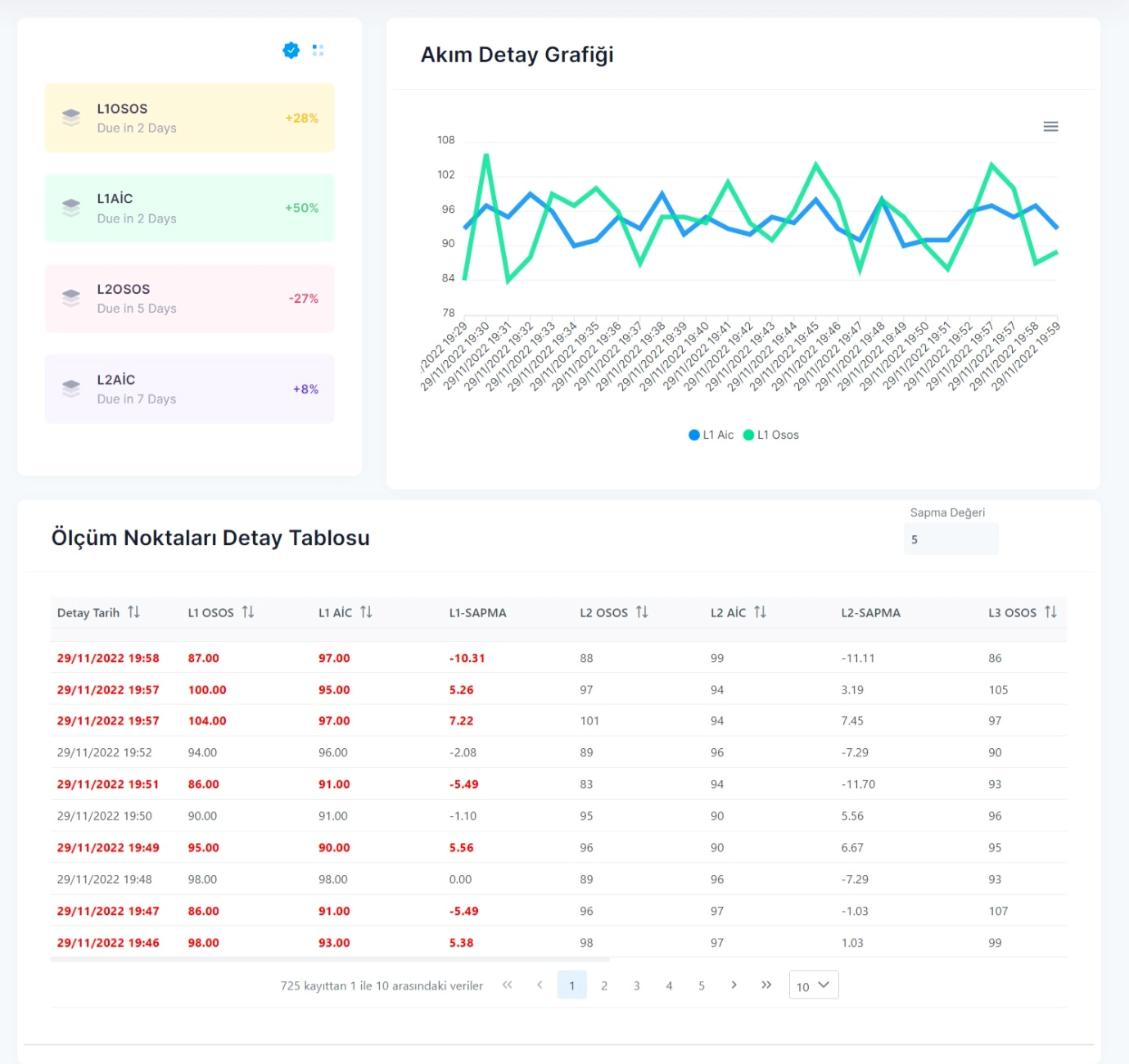Jump to last page of table
Viewport: 1129px width, 1064px height.
tap(766, 985)
